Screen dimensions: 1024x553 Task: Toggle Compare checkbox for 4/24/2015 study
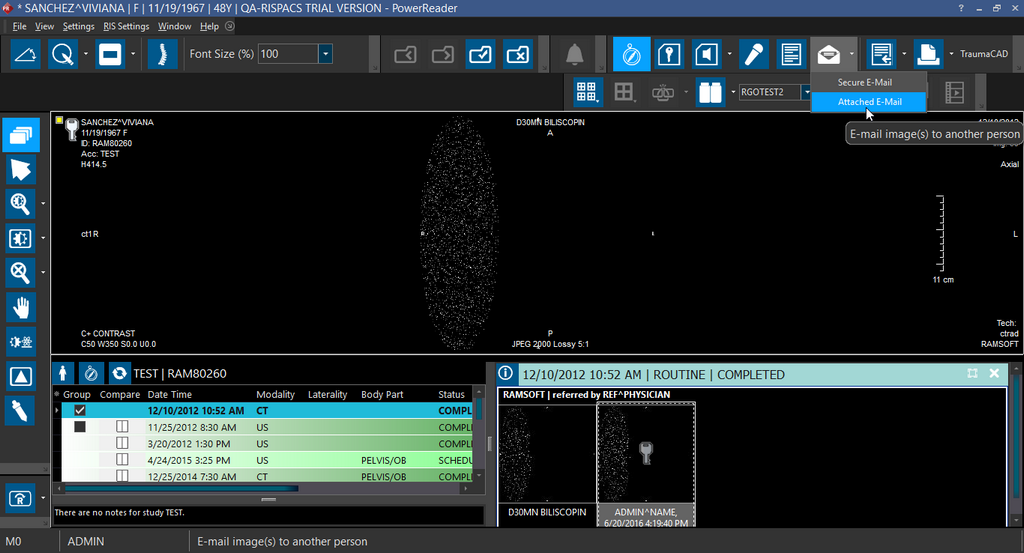122,460
